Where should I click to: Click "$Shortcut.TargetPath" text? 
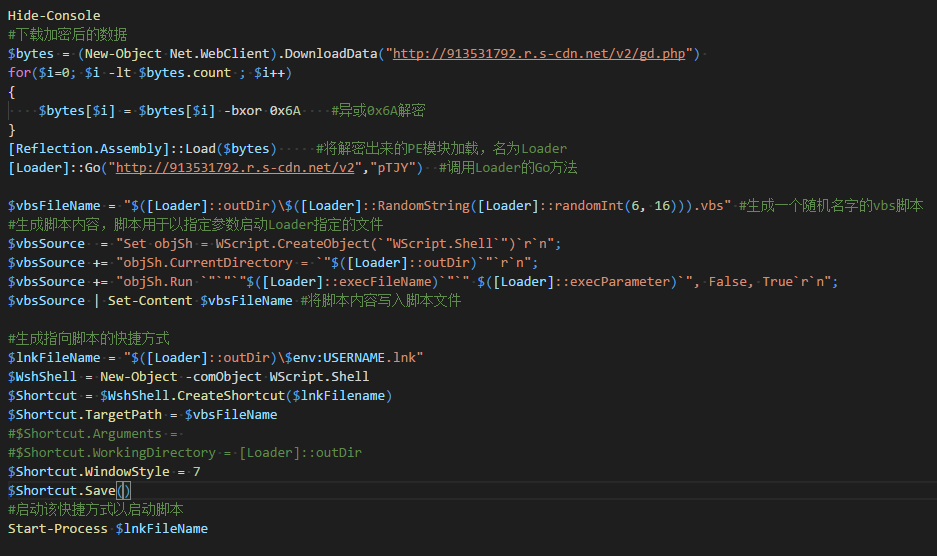pyautogui.click(x=84, y=415)
